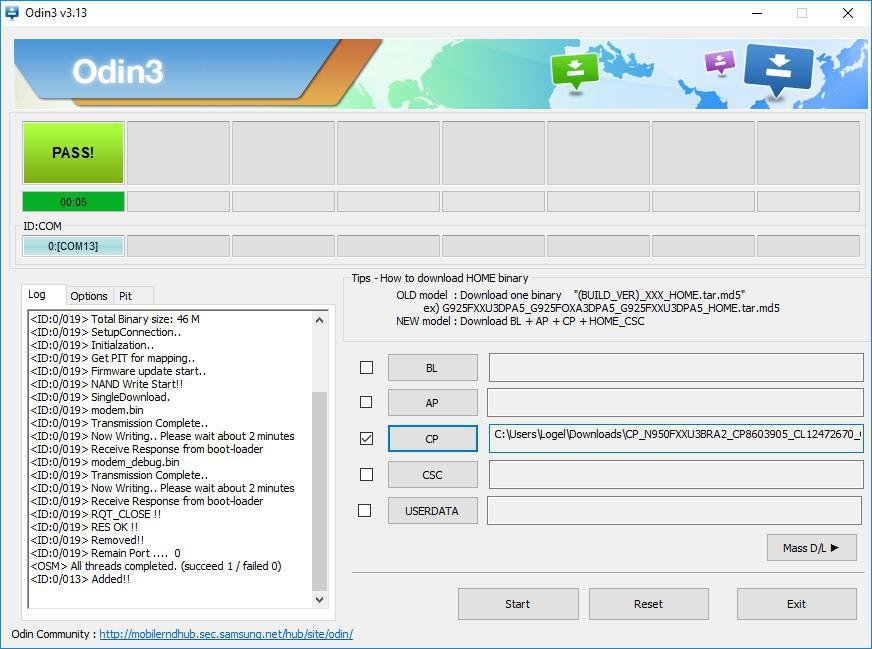Image resolution: width=872 pixels, height=649 pixels.
Task: Click the CP file path field
Action: (676, 438)
